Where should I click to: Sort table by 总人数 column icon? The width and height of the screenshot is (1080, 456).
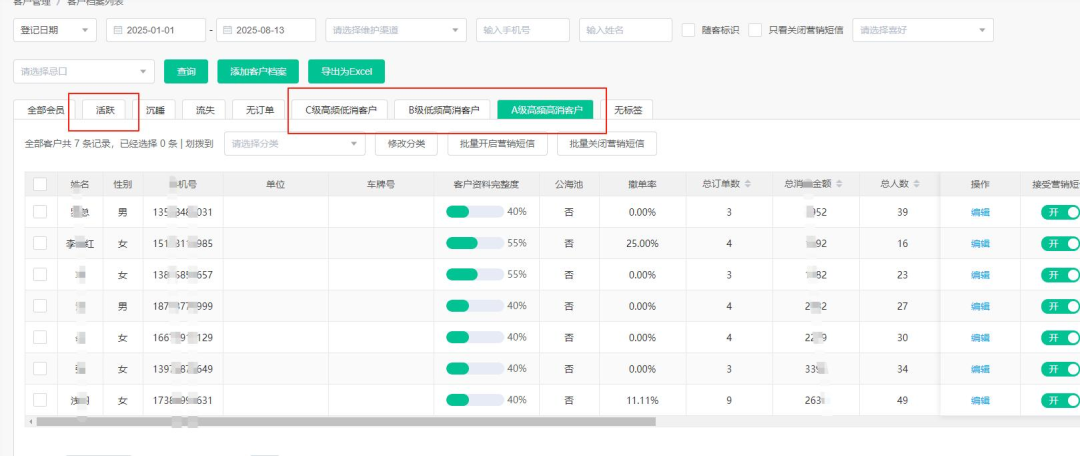pyautogui.click(x=915, y=184)
